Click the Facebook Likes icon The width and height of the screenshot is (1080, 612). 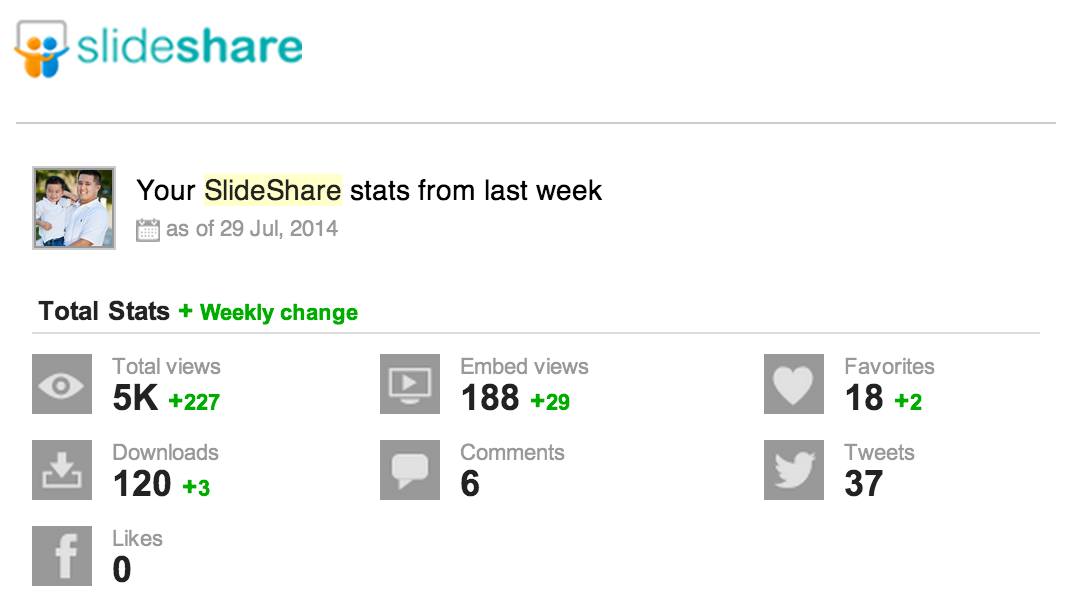62,556
